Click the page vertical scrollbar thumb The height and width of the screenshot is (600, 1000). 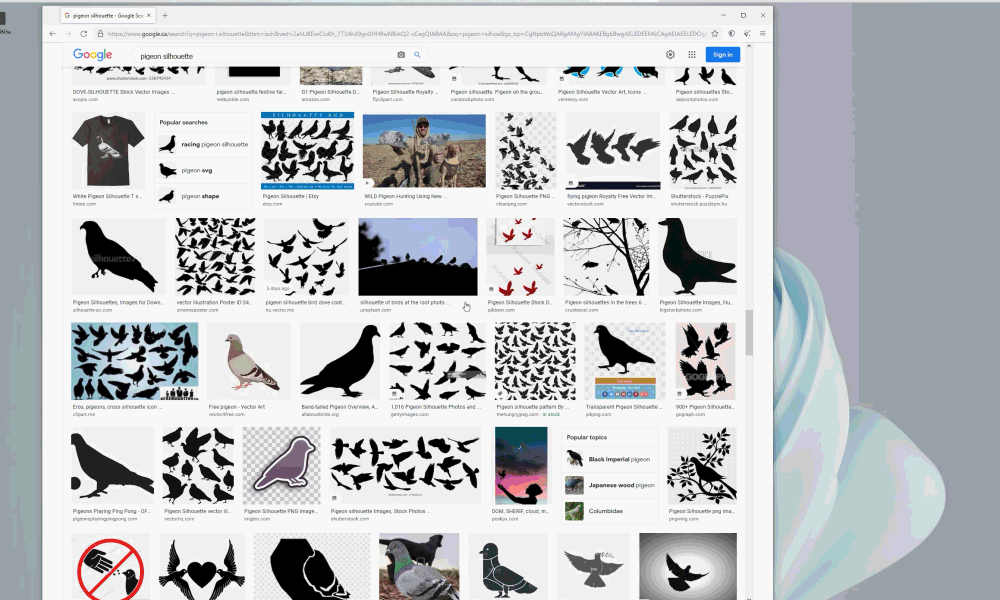[x=749, y=332]
